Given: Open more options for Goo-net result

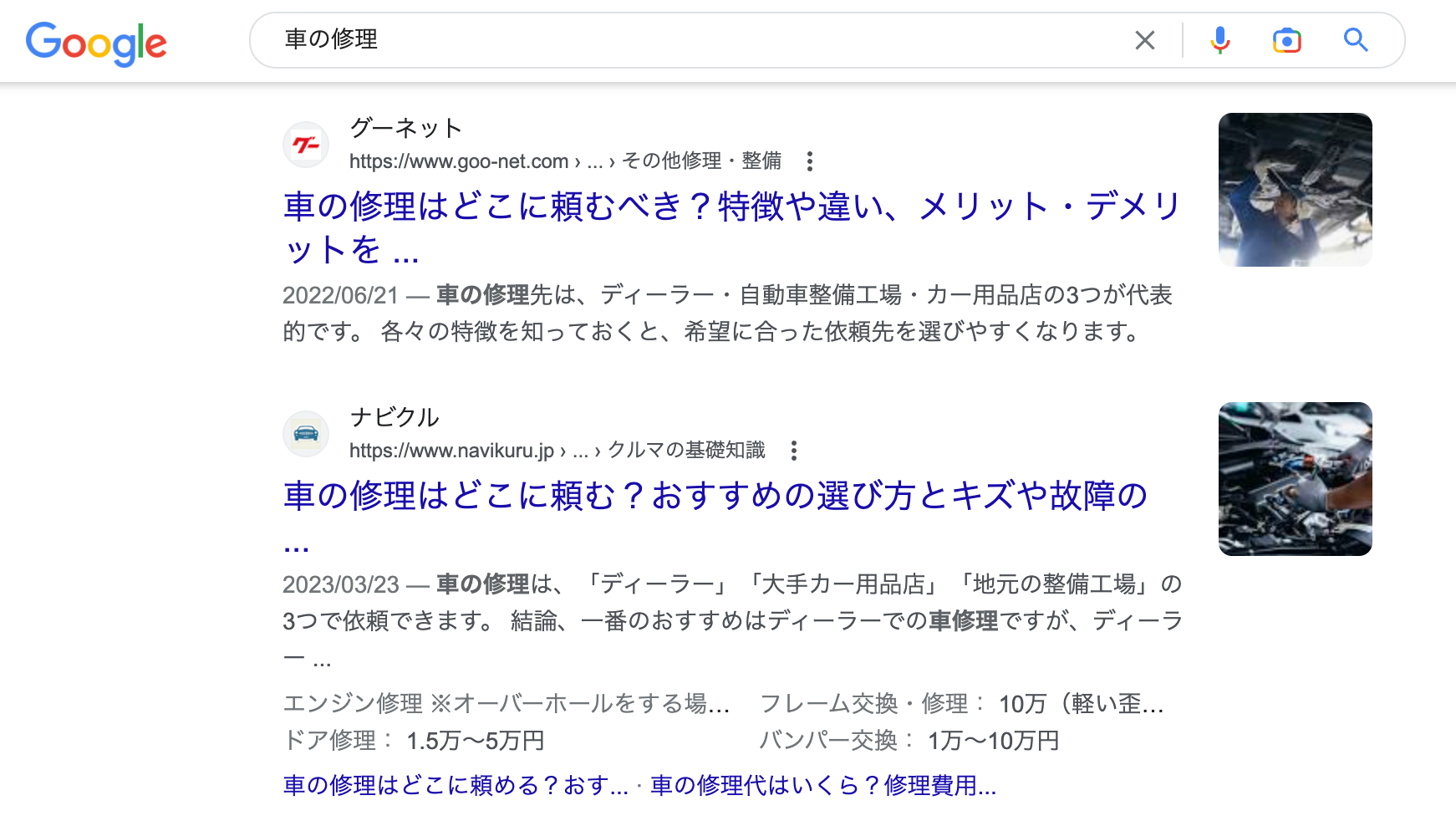Looking at the screenshot, I should coord(809,161).
